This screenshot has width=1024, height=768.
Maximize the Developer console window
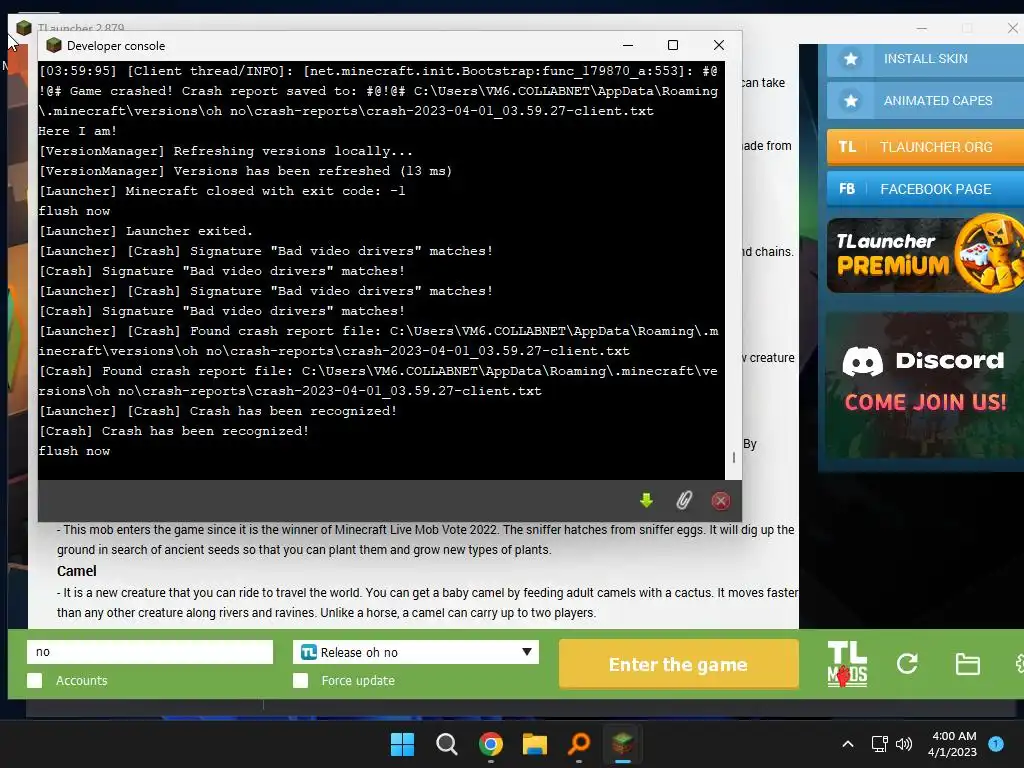[673, 45]
